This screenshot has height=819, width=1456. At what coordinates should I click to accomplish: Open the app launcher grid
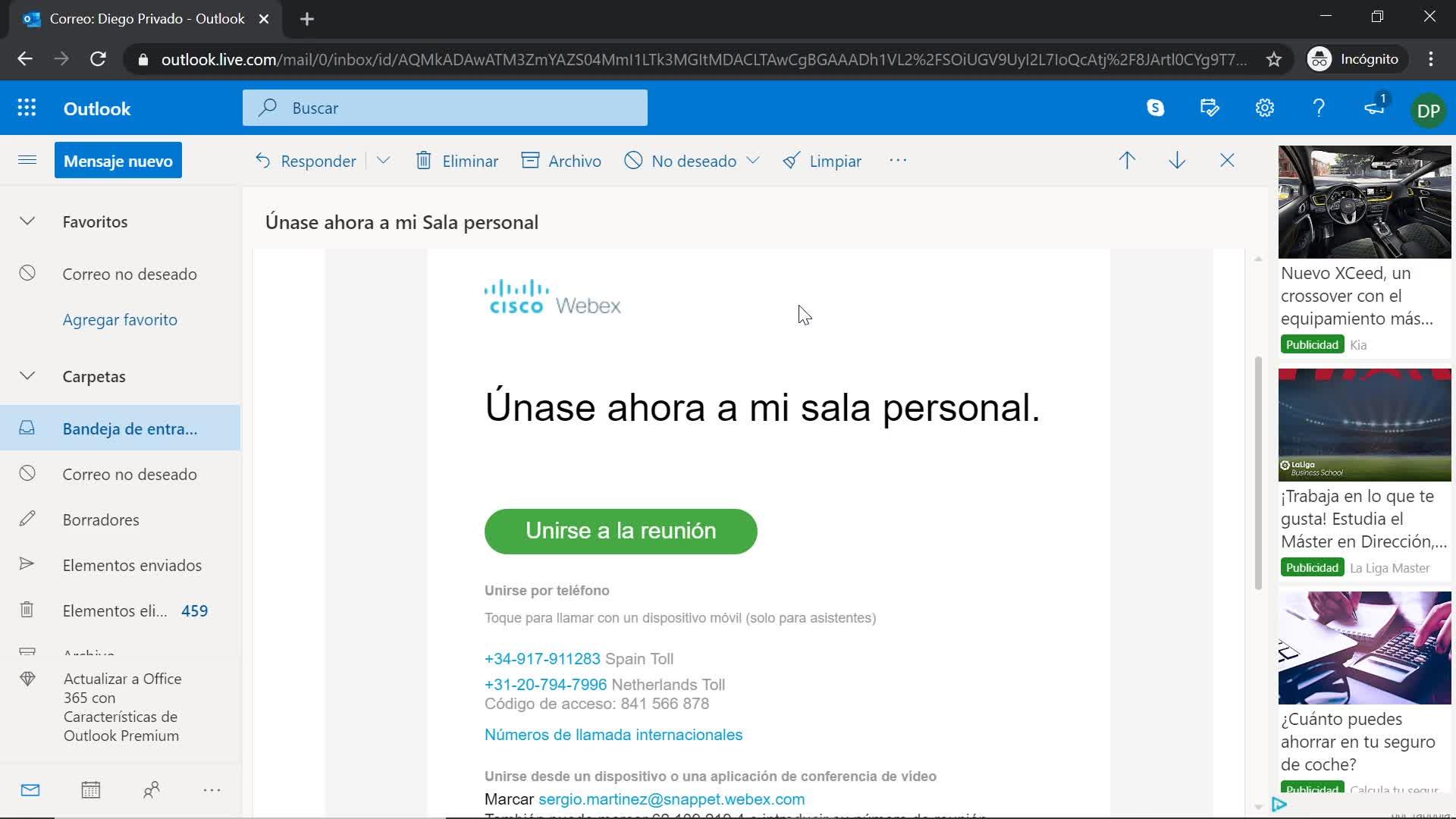tap(27, 108)
